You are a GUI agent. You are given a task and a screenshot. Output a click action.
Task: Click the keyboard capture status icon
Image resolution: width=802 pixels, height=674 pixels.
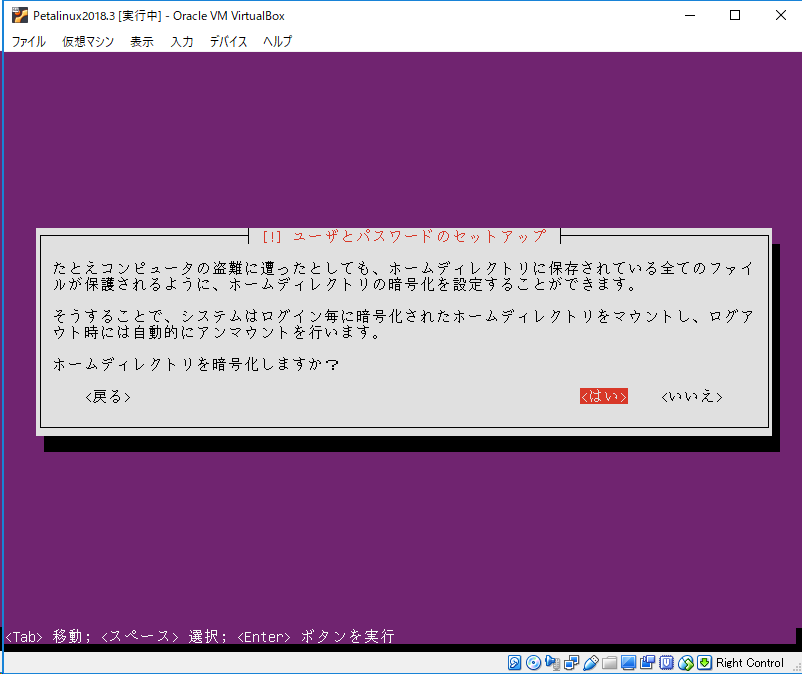point(703,662)
